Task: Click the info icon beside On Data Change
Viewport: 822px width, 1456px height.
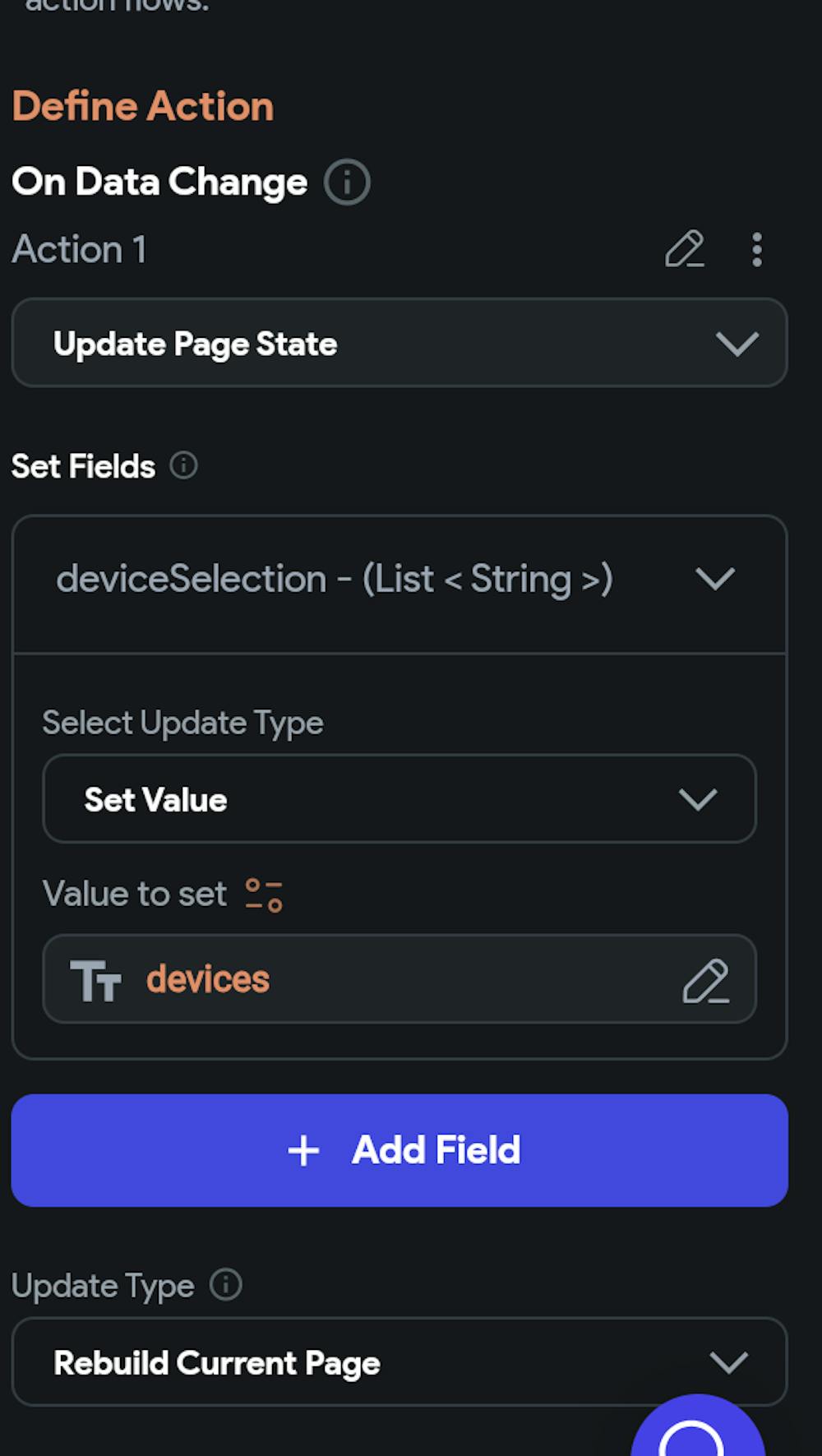Action: click(347, 183)
